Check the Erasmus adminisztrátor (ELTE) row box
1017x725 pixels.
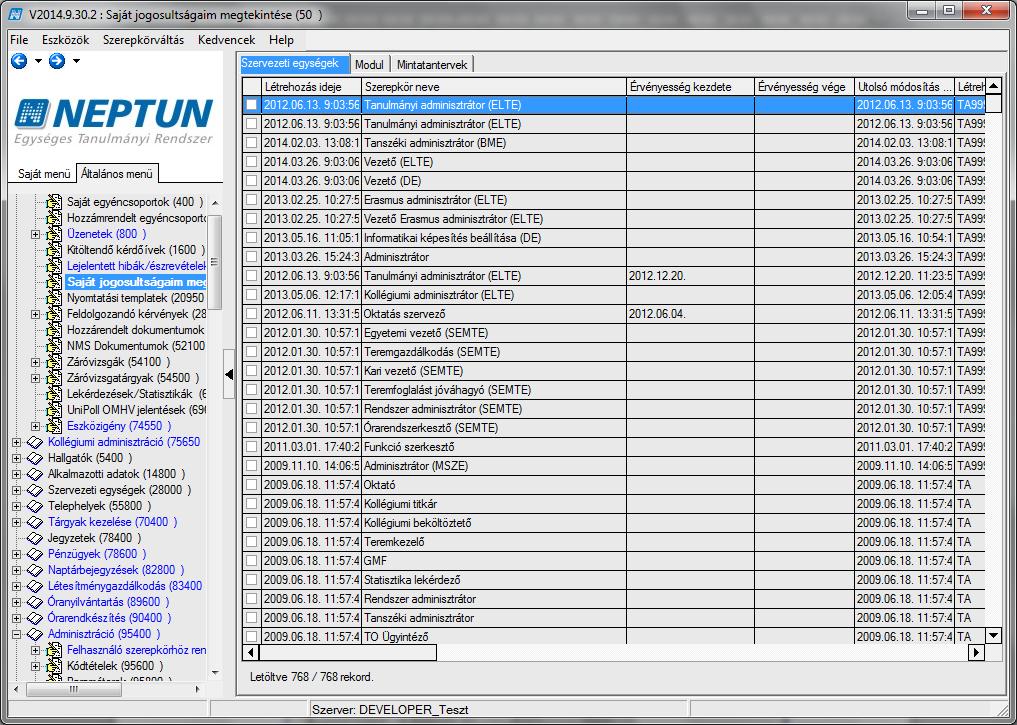pyautogui.click(x=251, y=200)
